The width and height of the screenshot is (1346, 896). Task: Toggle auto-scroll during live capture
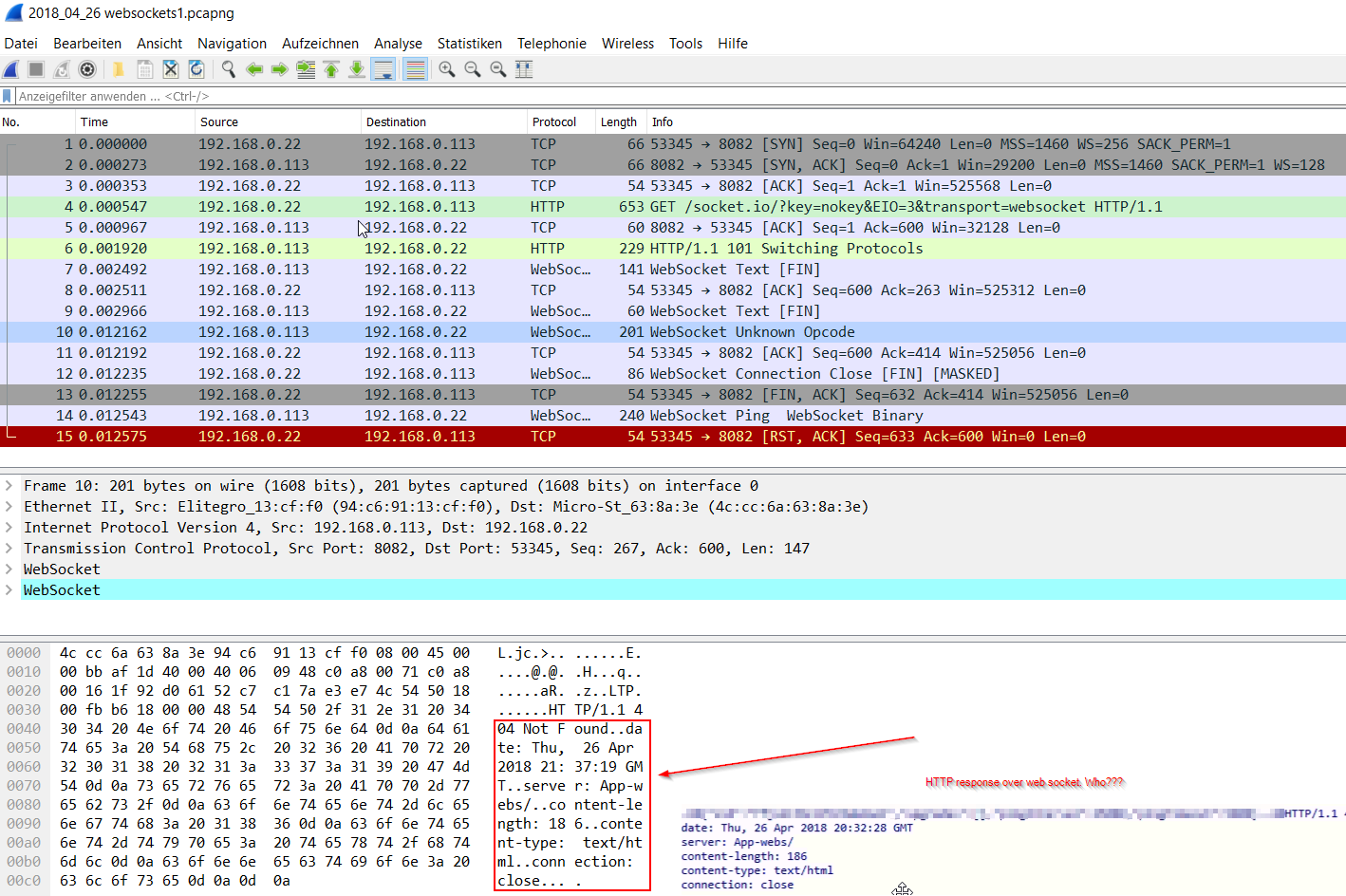tap(383, 69)
